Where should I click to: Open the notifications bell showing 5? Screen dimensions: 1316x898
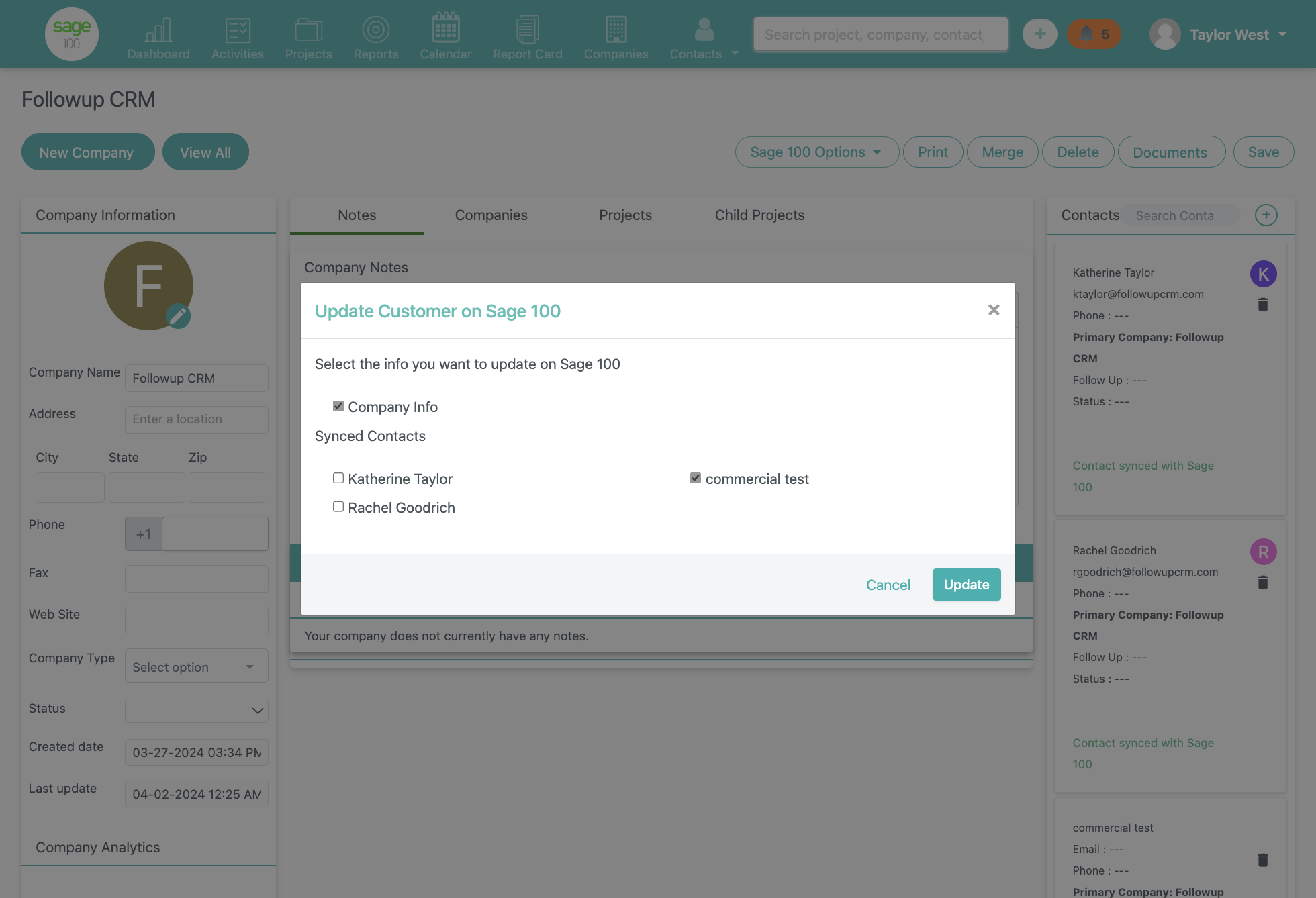1094,34
